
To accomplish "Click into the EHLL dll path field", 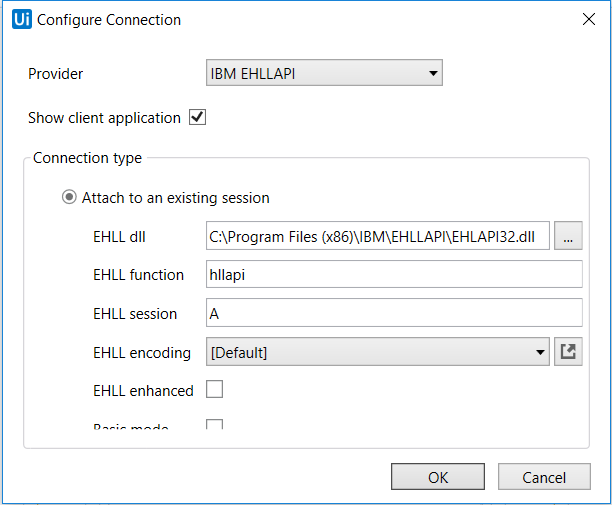I will click(377, 236).
